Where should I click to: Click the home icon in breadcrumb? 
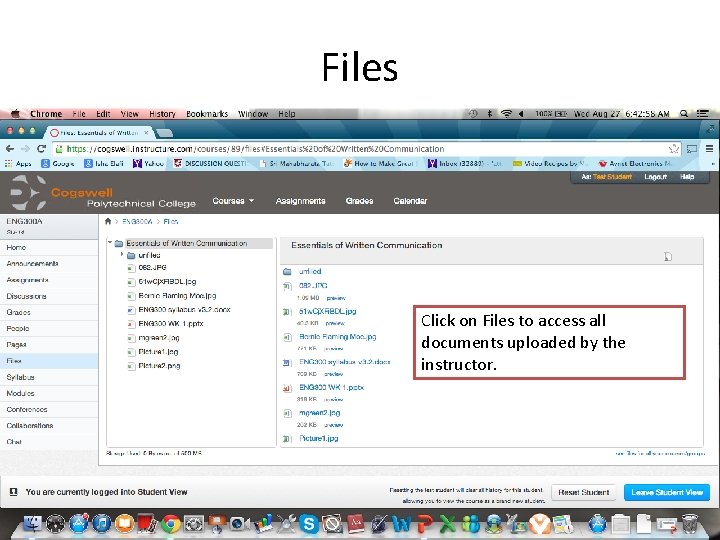pos(108,221)
